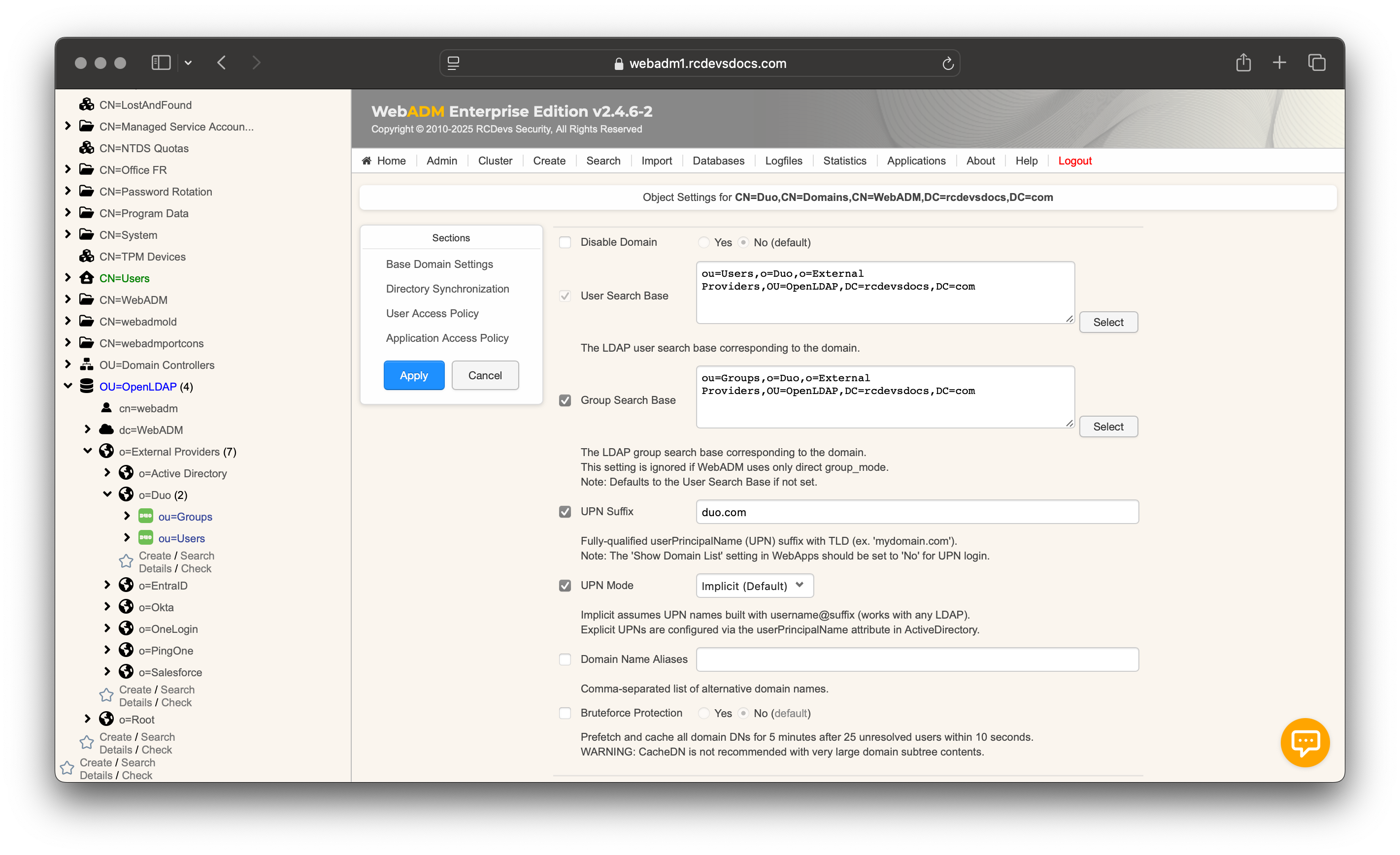Click Select next to Group Search Base
The width and height of the screenshot is (1400, 855).
pos(1107,426)
